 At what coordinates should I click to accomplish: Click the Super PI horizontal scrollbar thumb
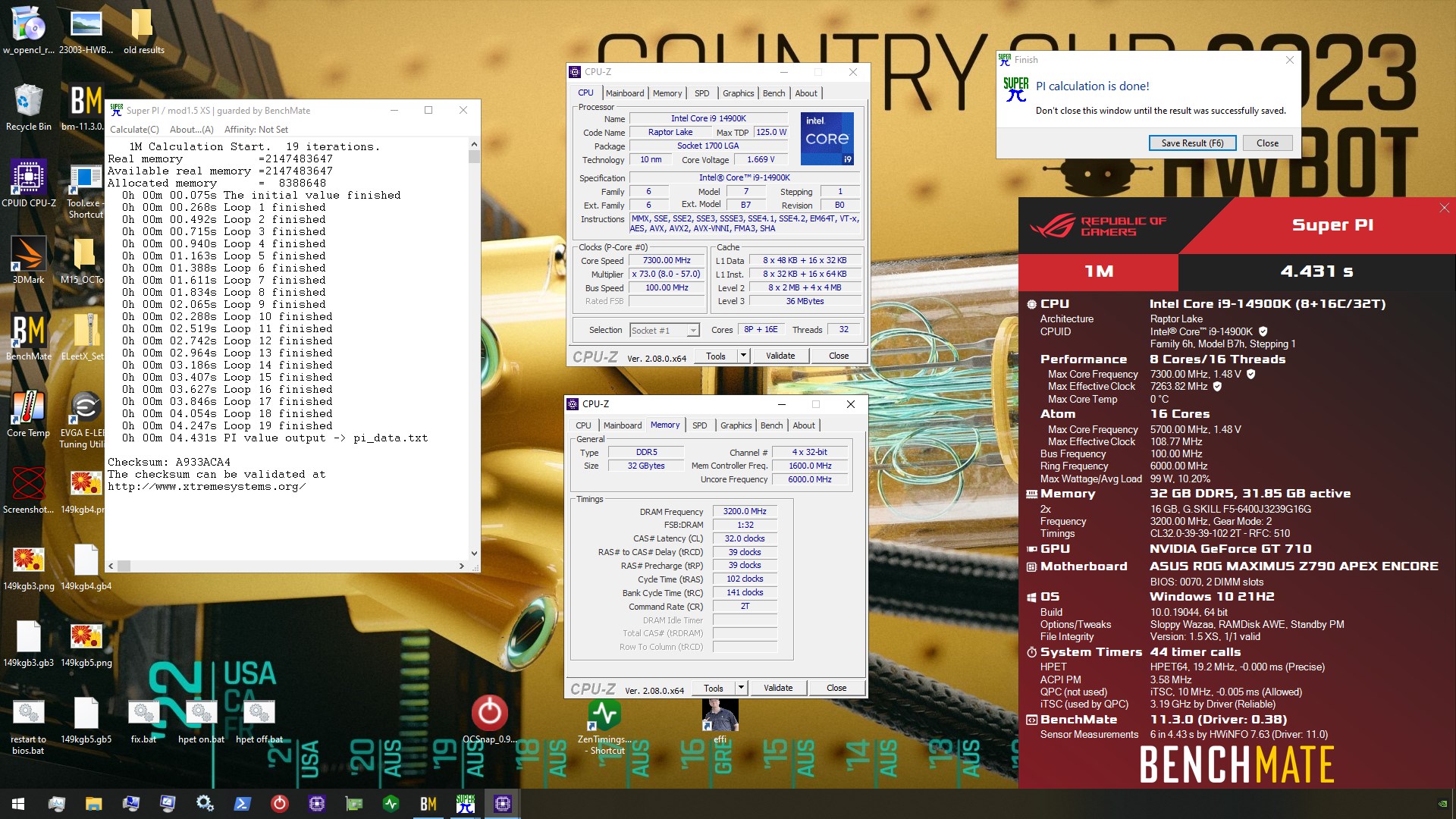pos(124,566)
